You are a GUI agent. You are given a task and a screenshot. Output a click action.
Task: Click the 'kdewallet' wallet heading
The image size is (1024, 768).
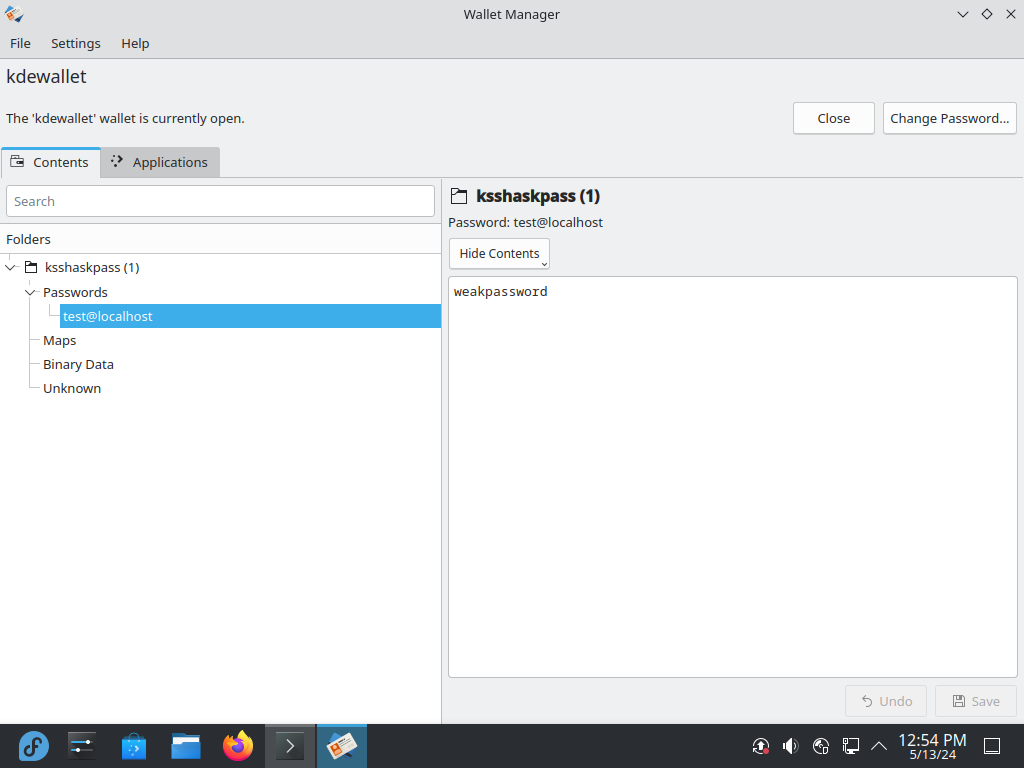coord(46,76)
